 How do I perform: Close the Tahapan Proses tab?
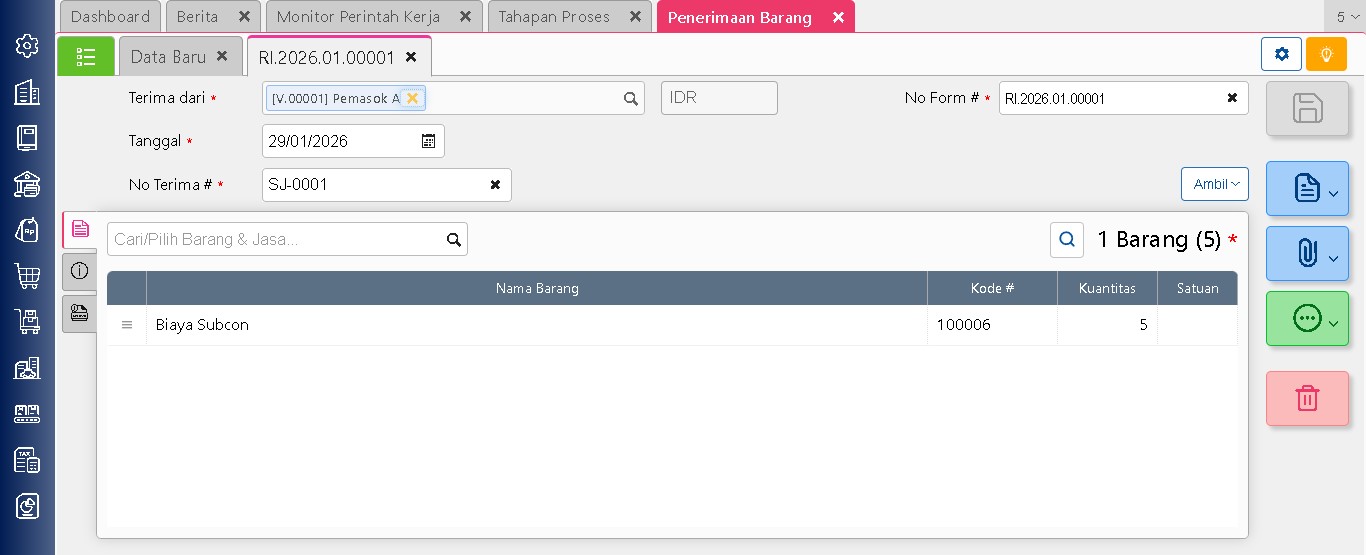point(635,17)
